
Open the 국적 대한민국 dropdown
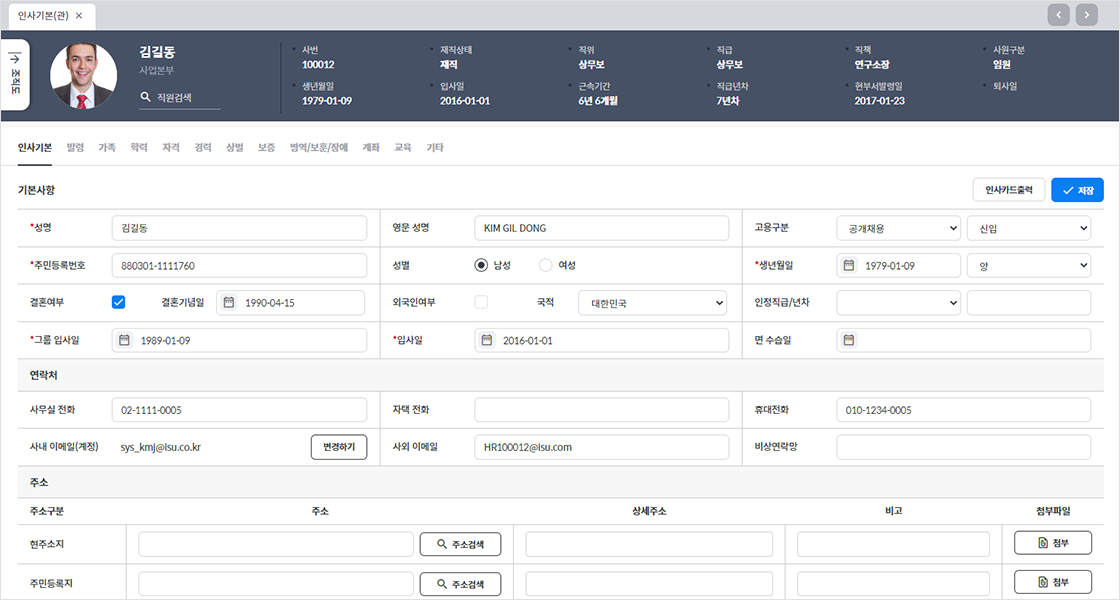[x=652, y=303]
